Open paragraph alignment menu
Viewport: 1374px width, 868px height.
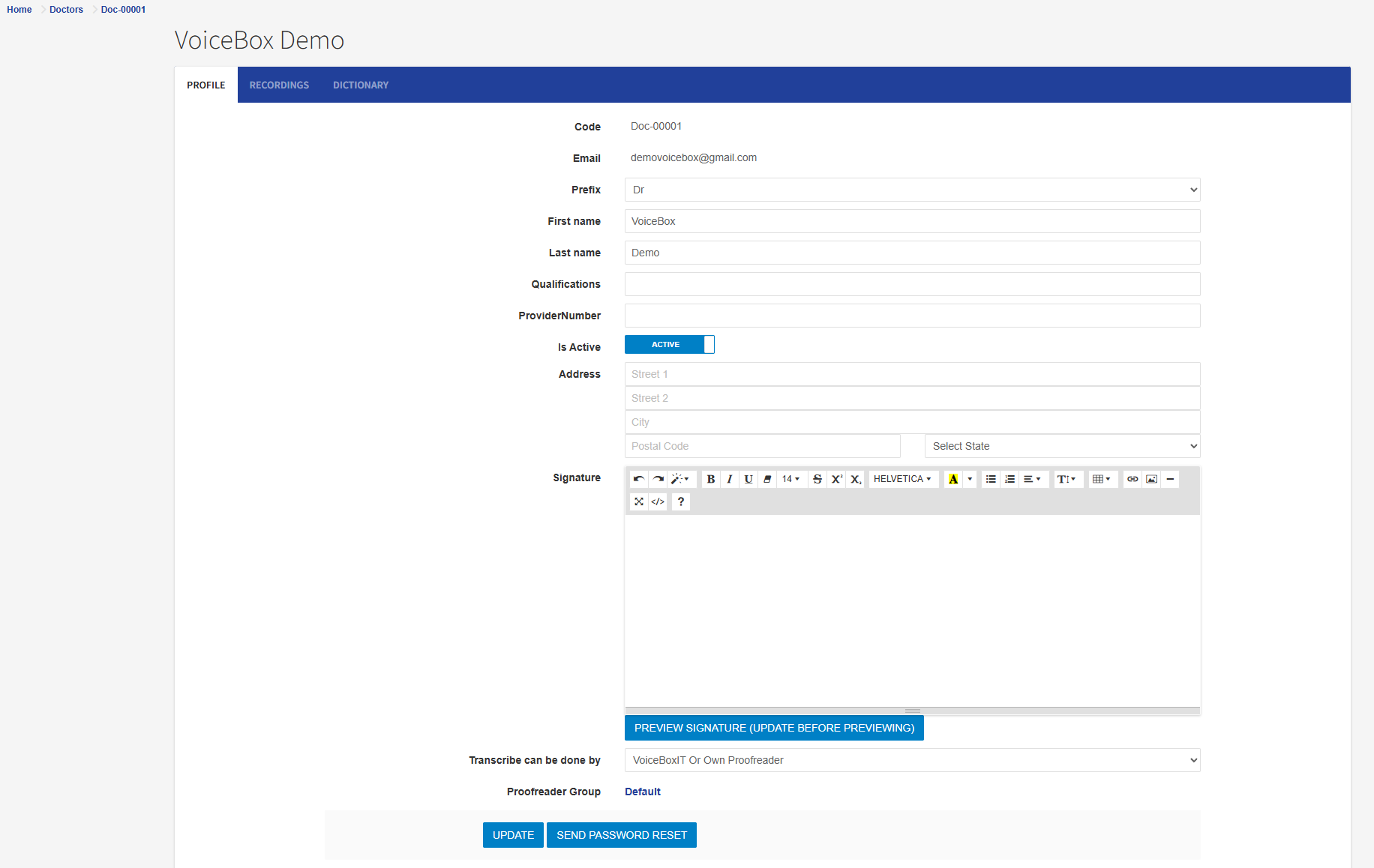coord(1033,479)
